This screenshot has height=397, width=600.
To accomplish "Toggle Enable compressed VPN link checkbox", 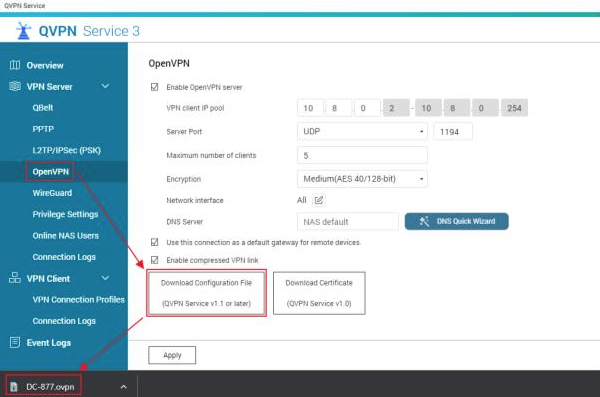I will (x=155, y=260).
